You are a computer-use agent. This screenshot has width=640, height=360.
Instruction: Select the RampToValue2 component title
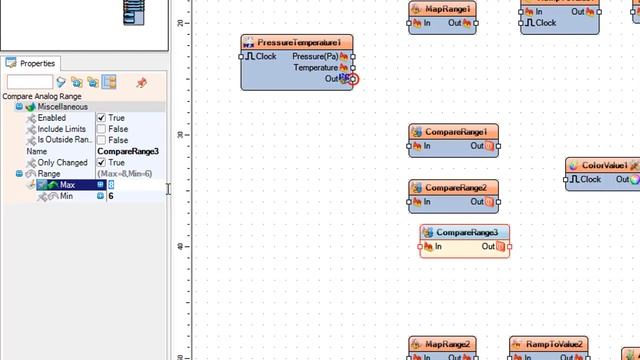554,344
